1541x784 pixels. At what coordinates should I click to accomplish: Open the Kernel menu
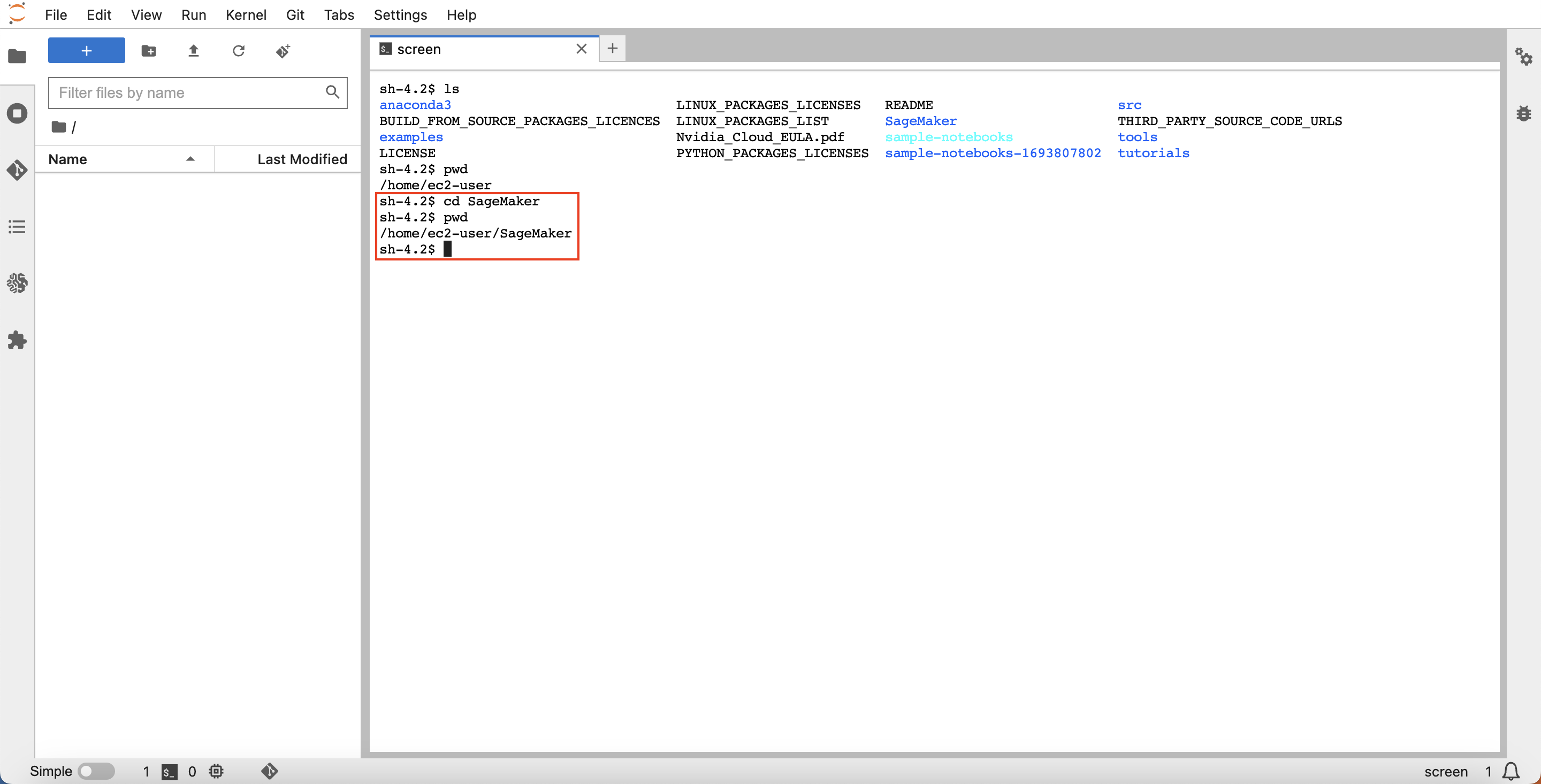pyautogui.click(x=246, y=14)
